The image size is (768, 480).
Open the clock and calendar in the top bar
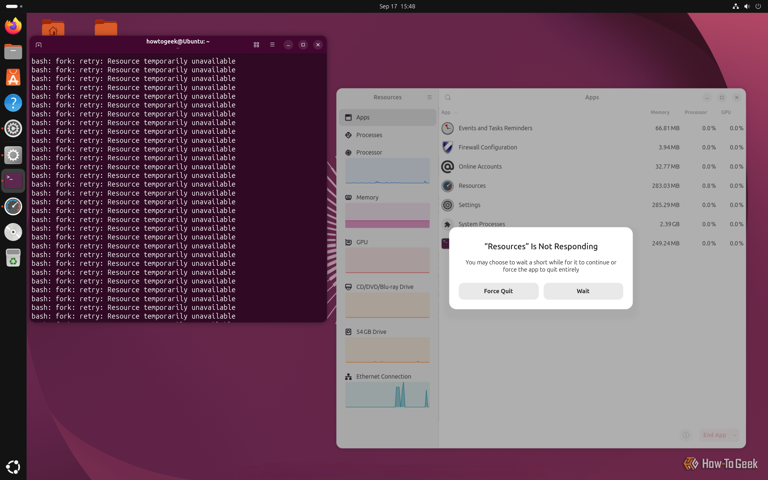(x=397, y=6)
